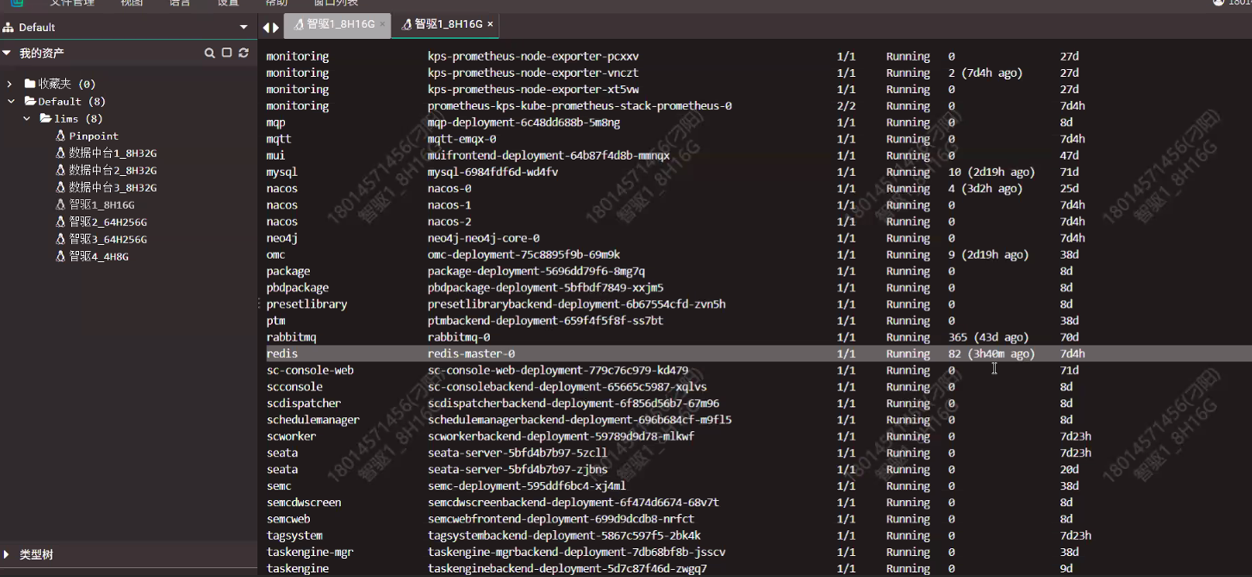1252x577 pixels.
Task: Connect to 数据中台2_8H32G asset
Action: [x=112, y=171]
